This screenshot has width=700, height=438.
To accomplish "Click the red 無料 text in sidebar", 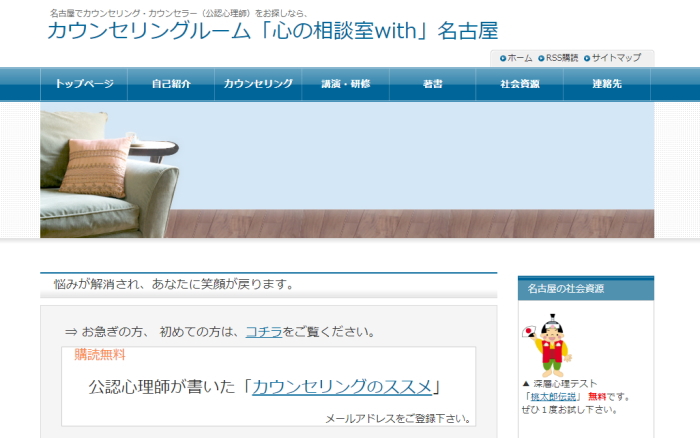I will pos(597,396).
